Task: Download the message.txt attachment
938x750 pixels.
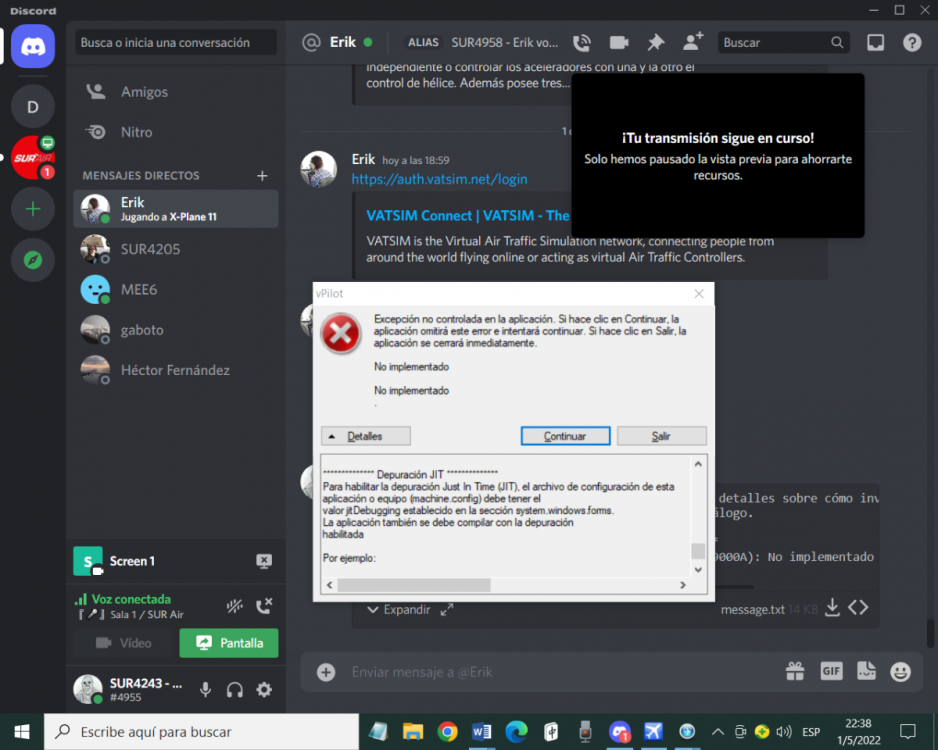Action: (x=831, y=608)
